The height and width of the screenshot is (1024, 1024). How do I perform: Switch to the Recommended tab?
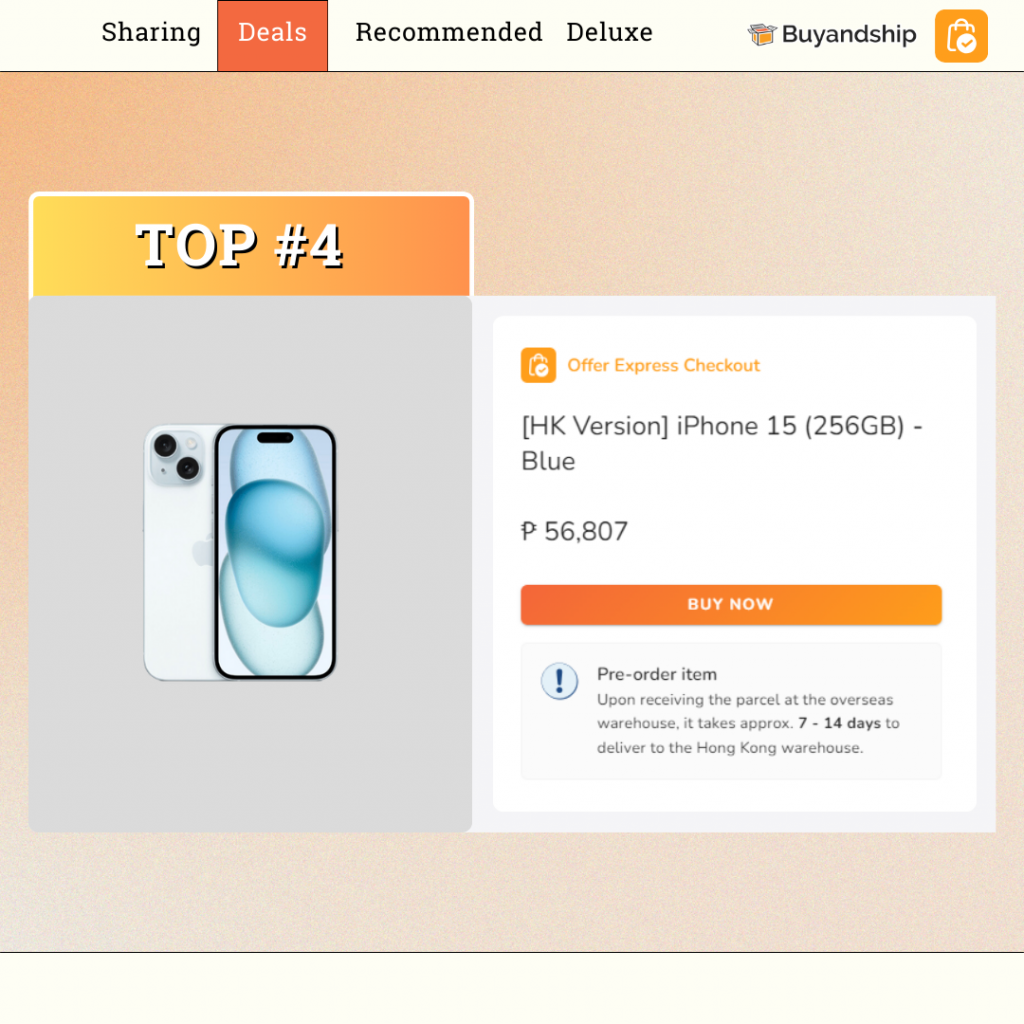click(449, 32)
